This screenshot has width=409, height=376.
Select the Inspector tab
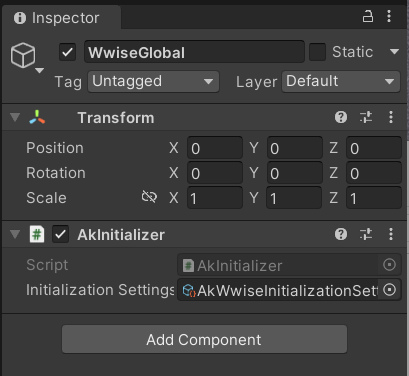pyautogui.click(x=57, y=18)
